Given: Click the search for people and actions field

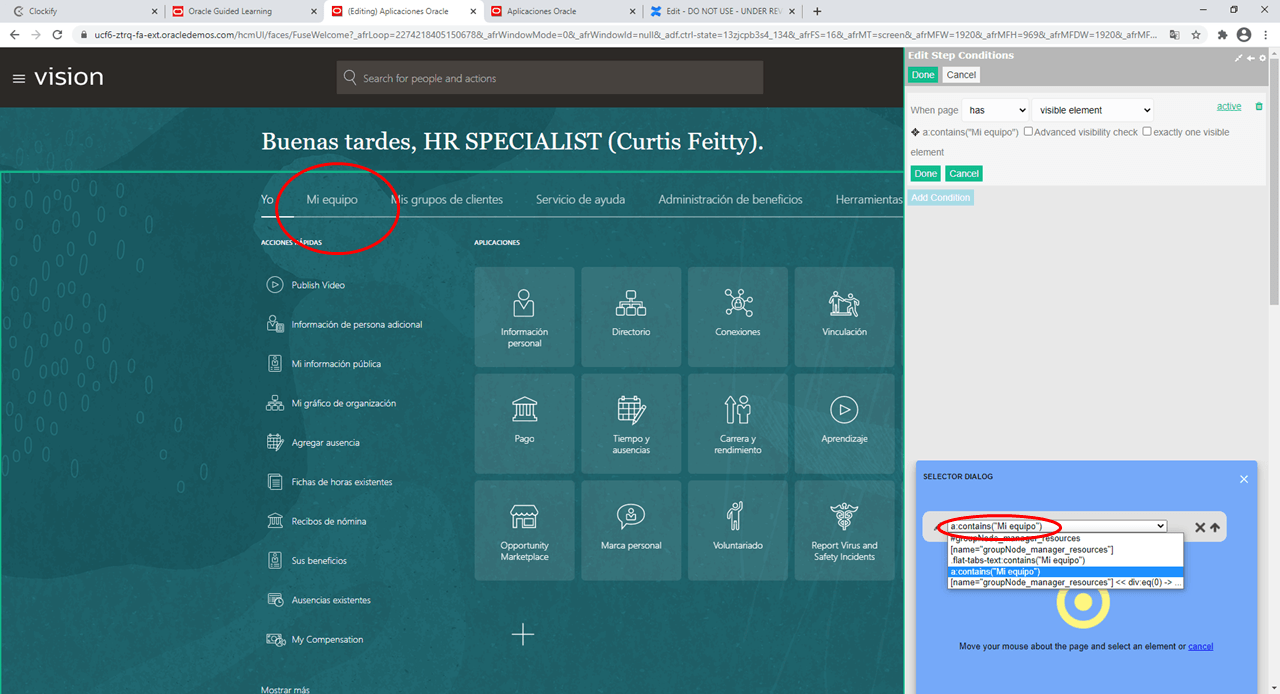Looking at the screenshot, I should coord(550,78).
